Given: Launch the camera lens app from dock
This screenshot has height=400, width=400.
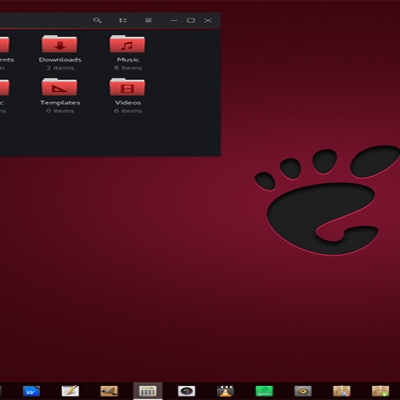Looking at the screenshot, I should point(186,391).
